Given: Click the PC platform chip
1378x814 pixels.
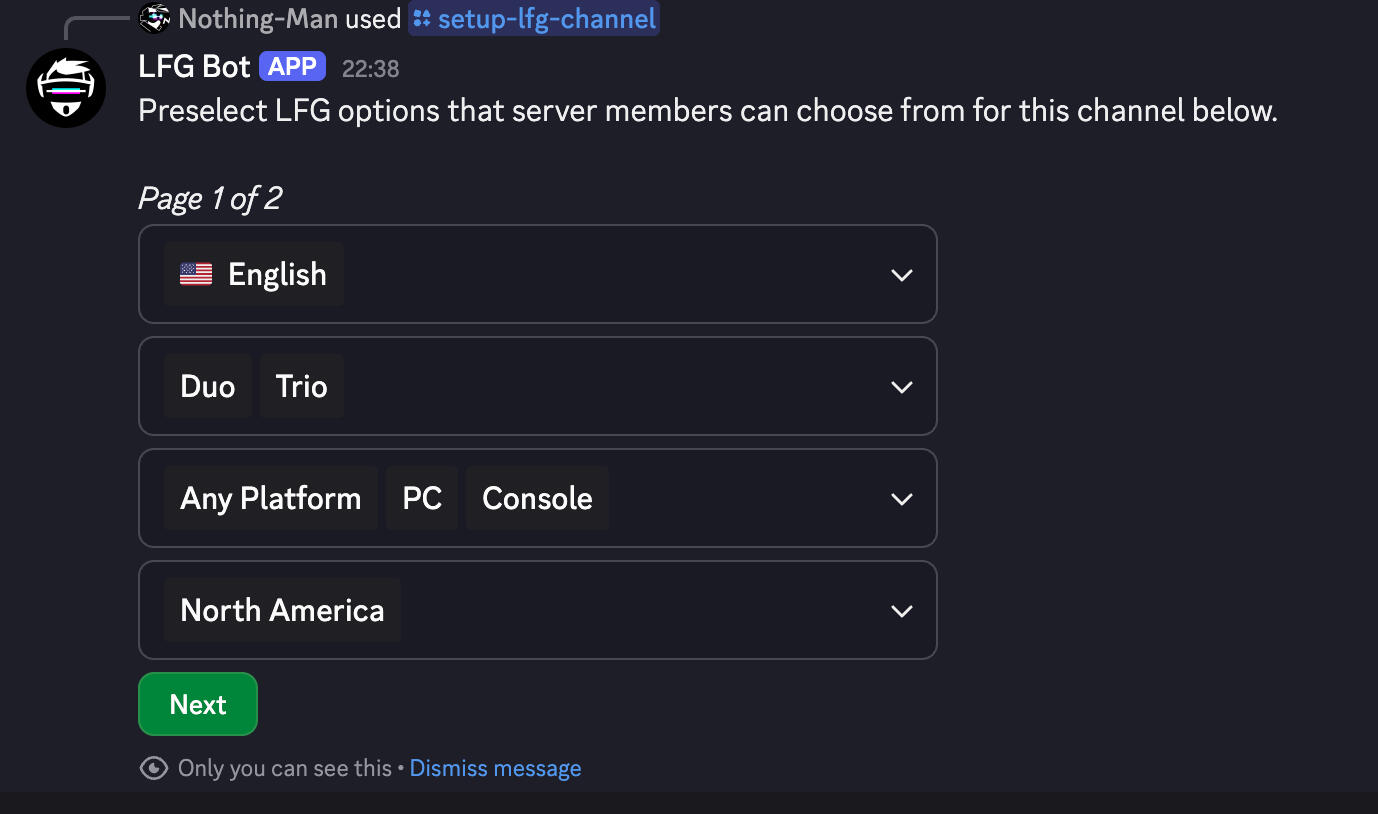Looking at the screenshot, I should (422, 498).
